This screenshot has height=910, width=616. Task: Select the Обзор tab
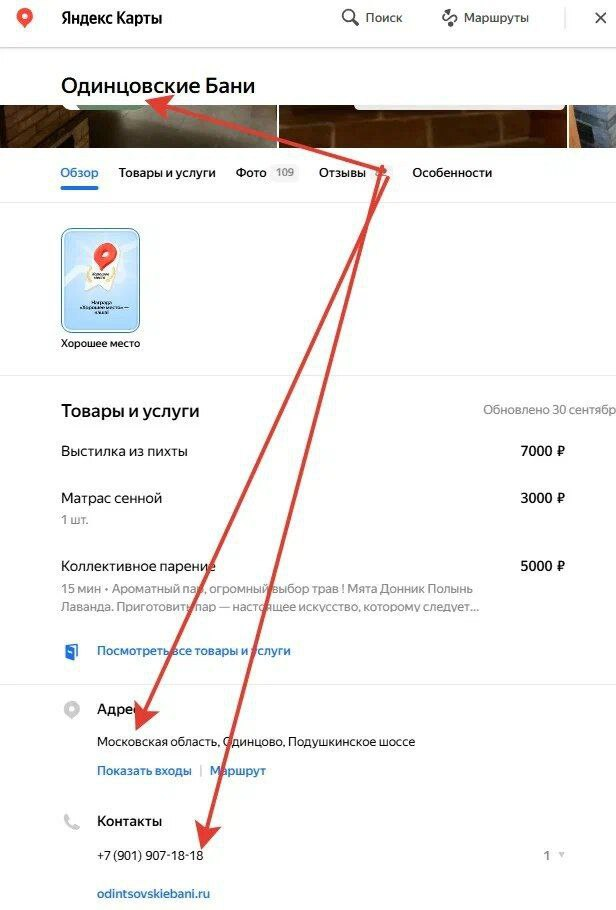80,172
